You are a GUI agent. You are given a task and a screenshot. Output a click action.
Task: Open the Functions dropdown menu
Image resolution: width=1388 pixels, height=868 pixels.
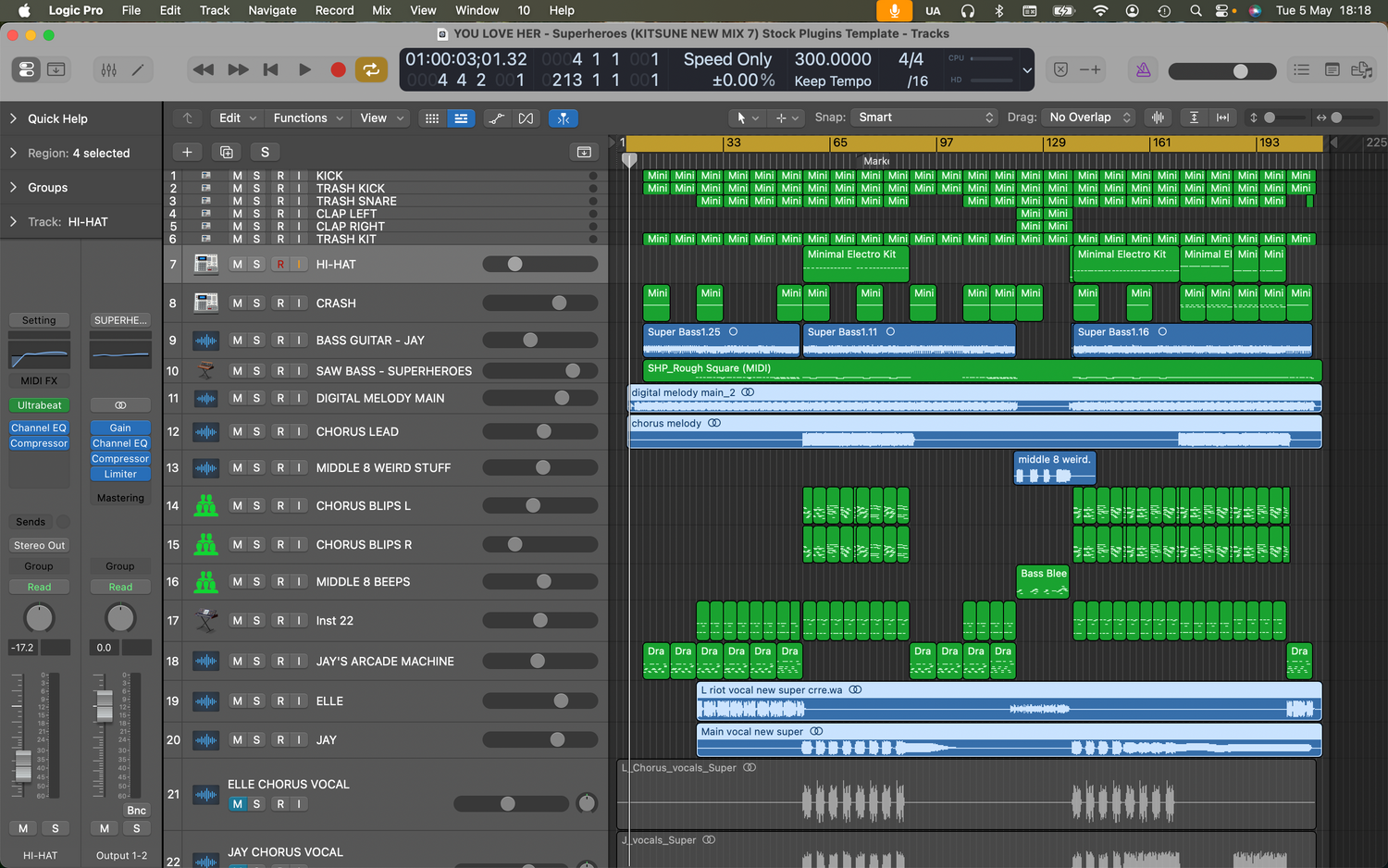pyautogui.click(x=308, y=118)
